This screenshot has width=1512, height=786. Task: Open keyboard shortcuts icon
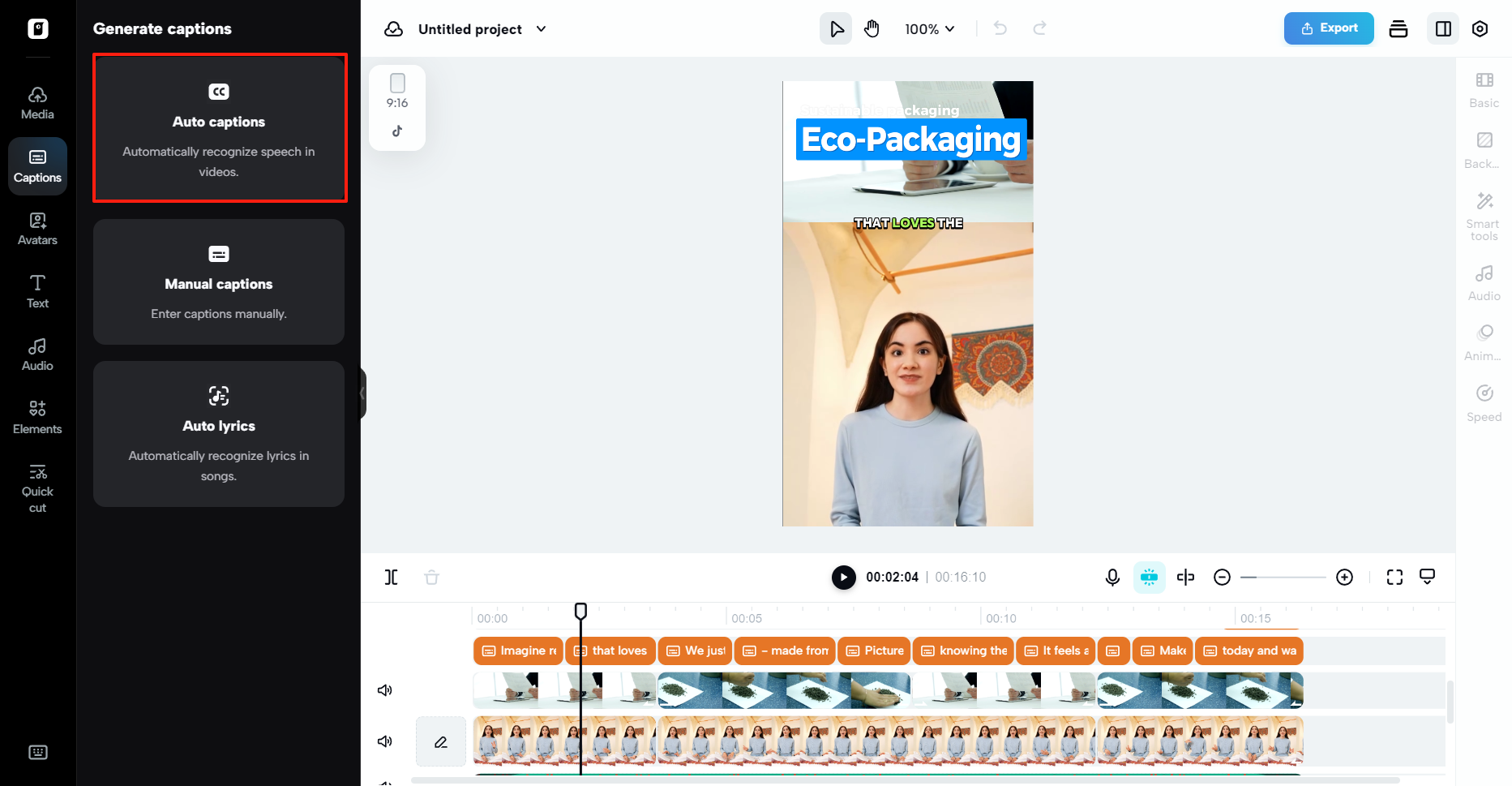pyautogui.click(x=37, y=752)
